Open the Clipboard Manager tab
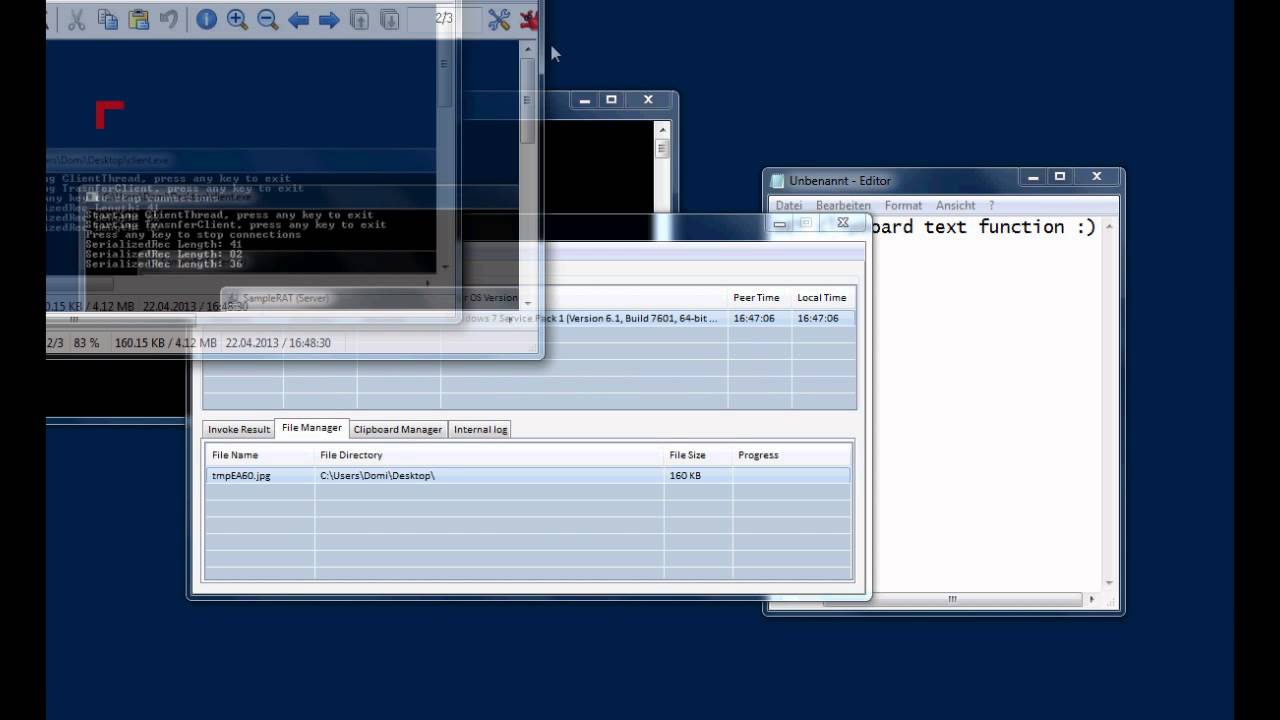This screenshot has height=720, width=1280. pyautogui.click(x=398, y=429)
